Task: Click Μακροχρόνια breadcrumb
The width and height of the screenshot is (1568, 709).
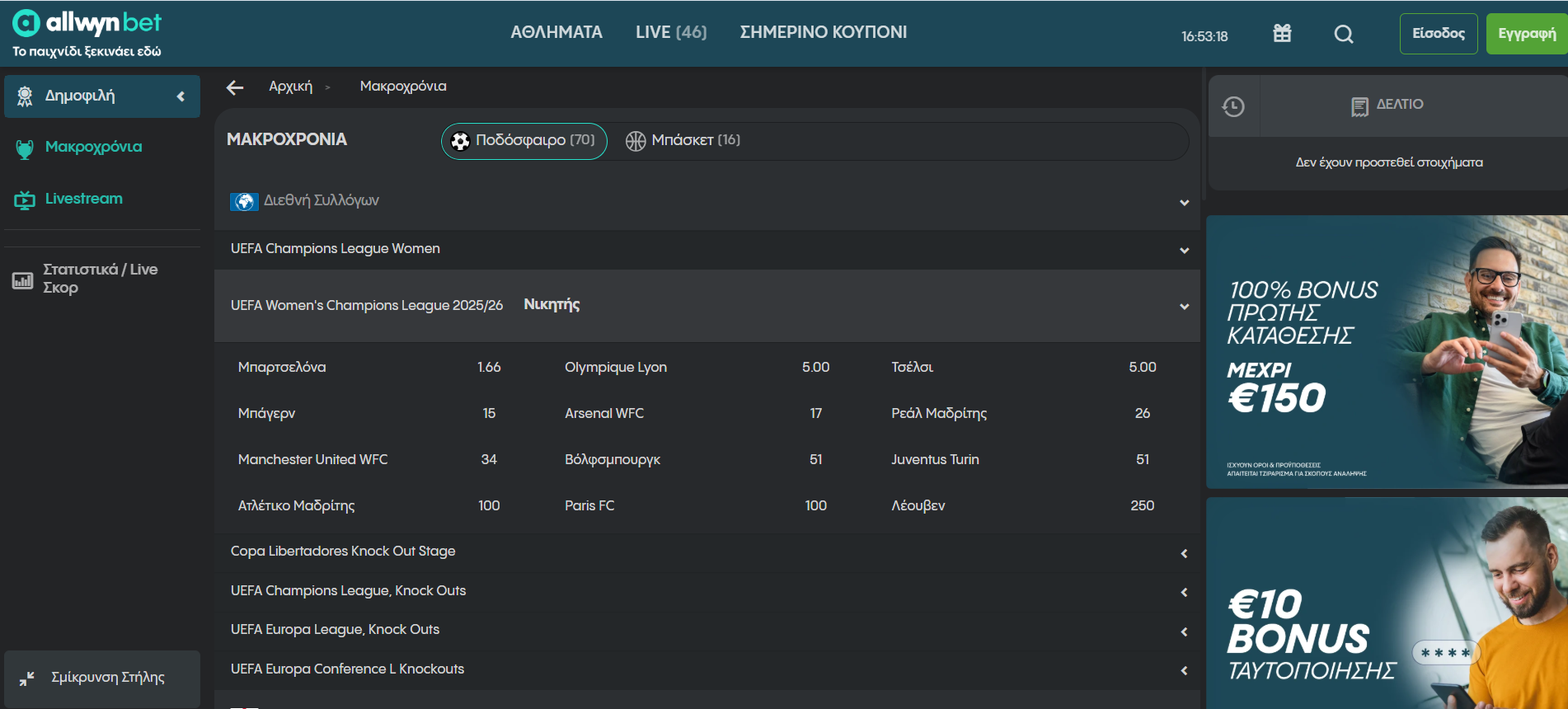Action: pos(403,87)
